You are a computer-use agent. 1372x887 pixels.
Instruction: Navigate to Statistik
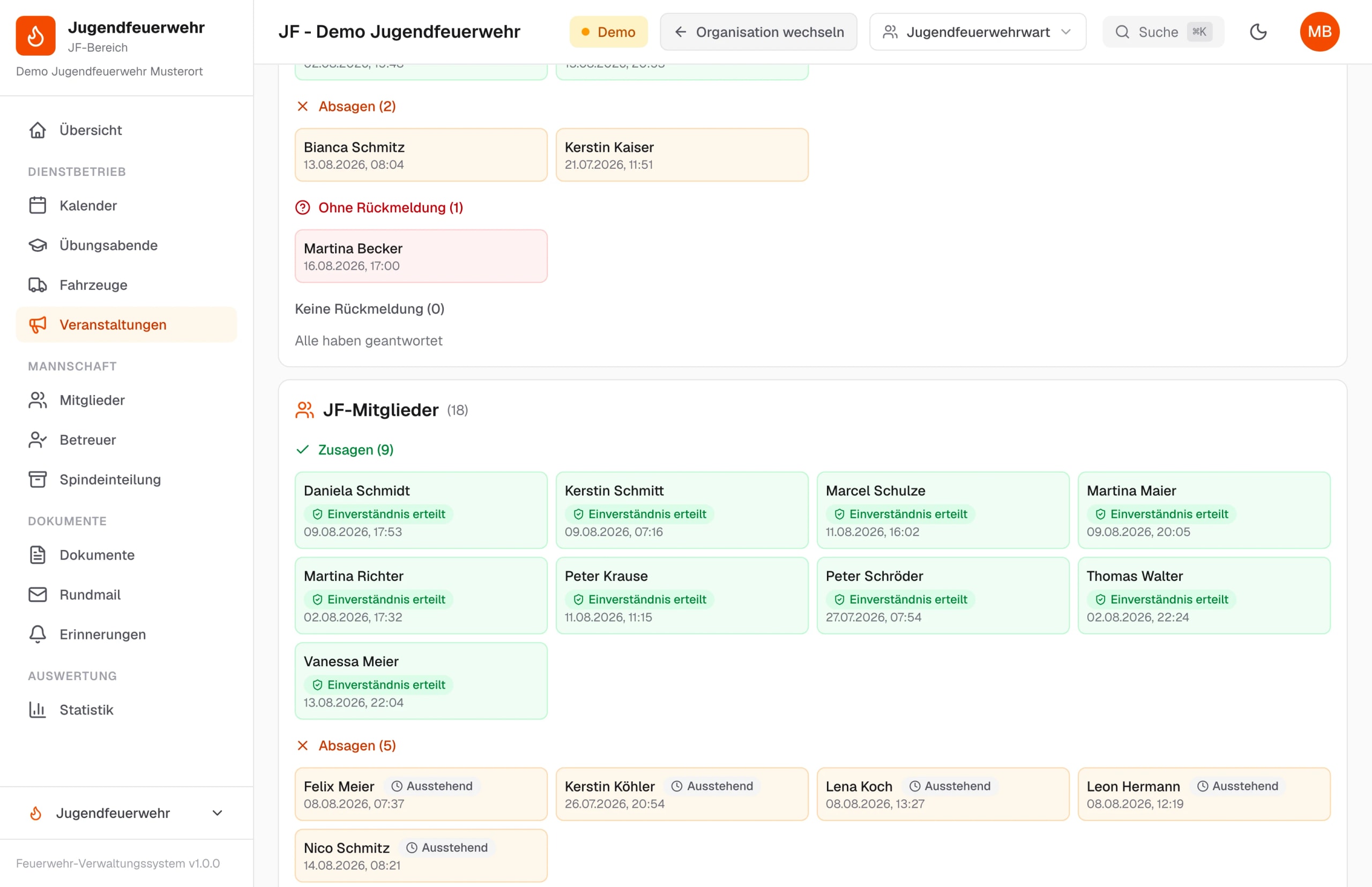pos(126,710)
